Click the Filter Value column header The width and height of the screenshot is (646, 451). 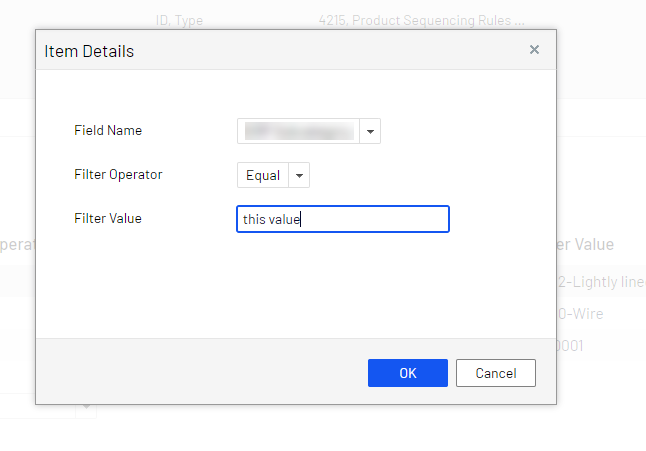(x=590, y=245)
